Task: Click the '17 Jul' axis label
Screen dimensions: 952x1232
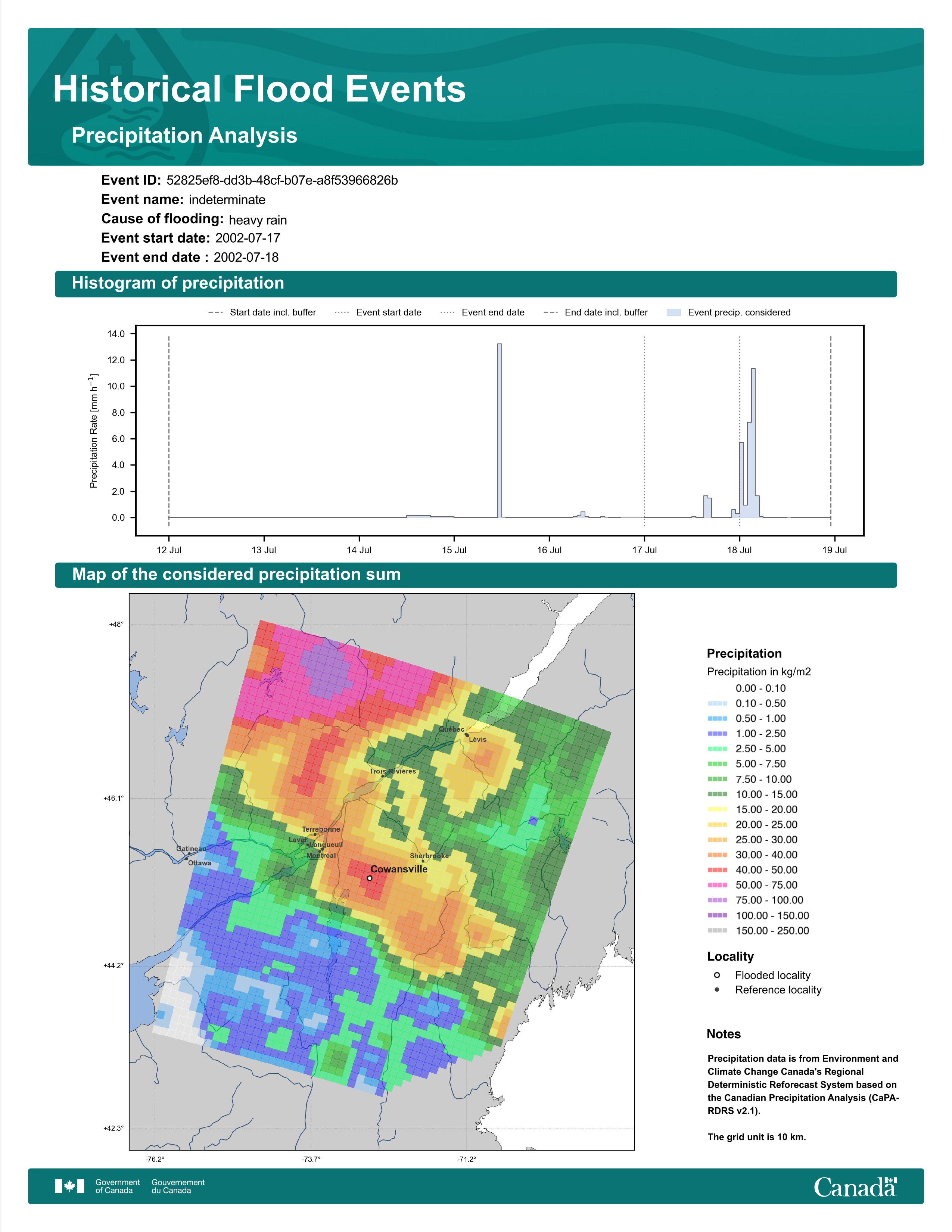Action: [644, 550]
